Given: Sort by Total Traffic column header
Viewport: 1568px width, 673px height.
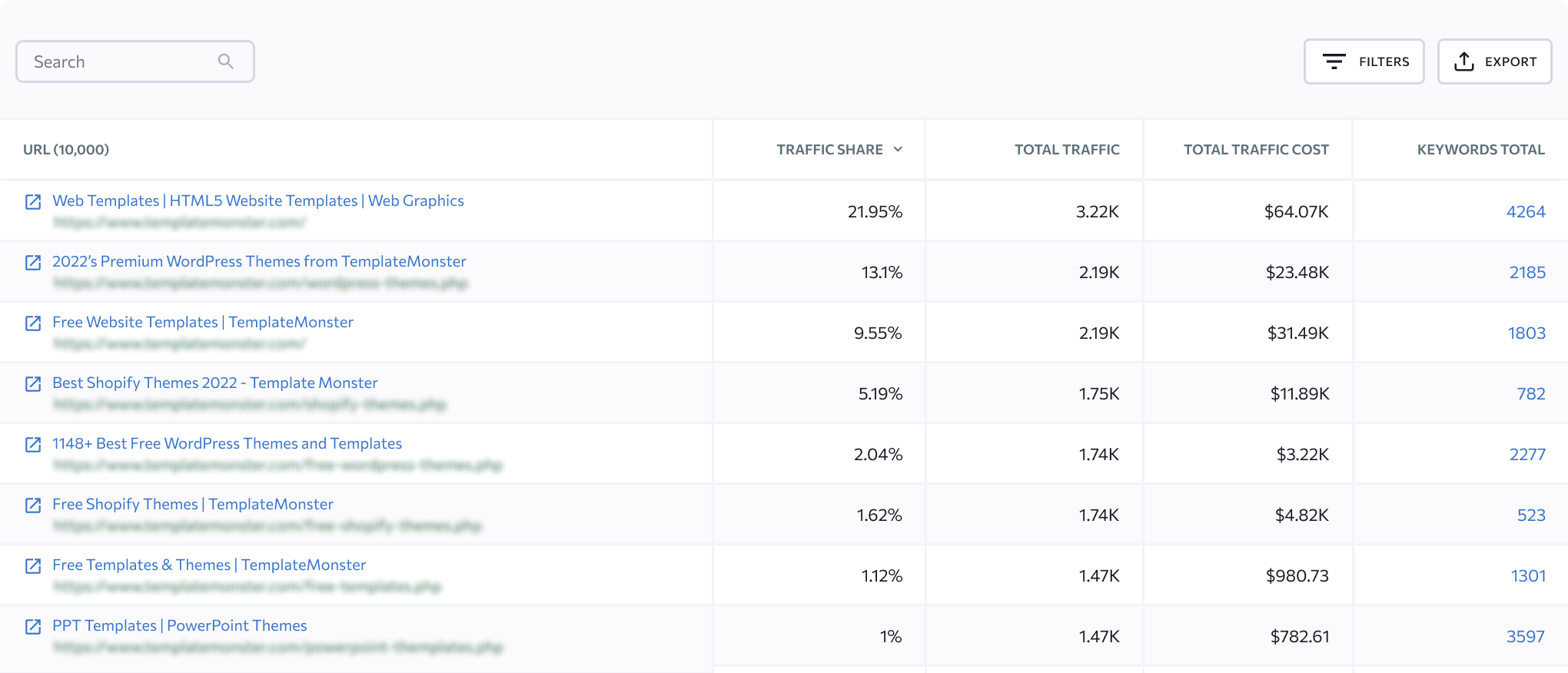Looking at the screenshot, I should (x=1067, y=149).
